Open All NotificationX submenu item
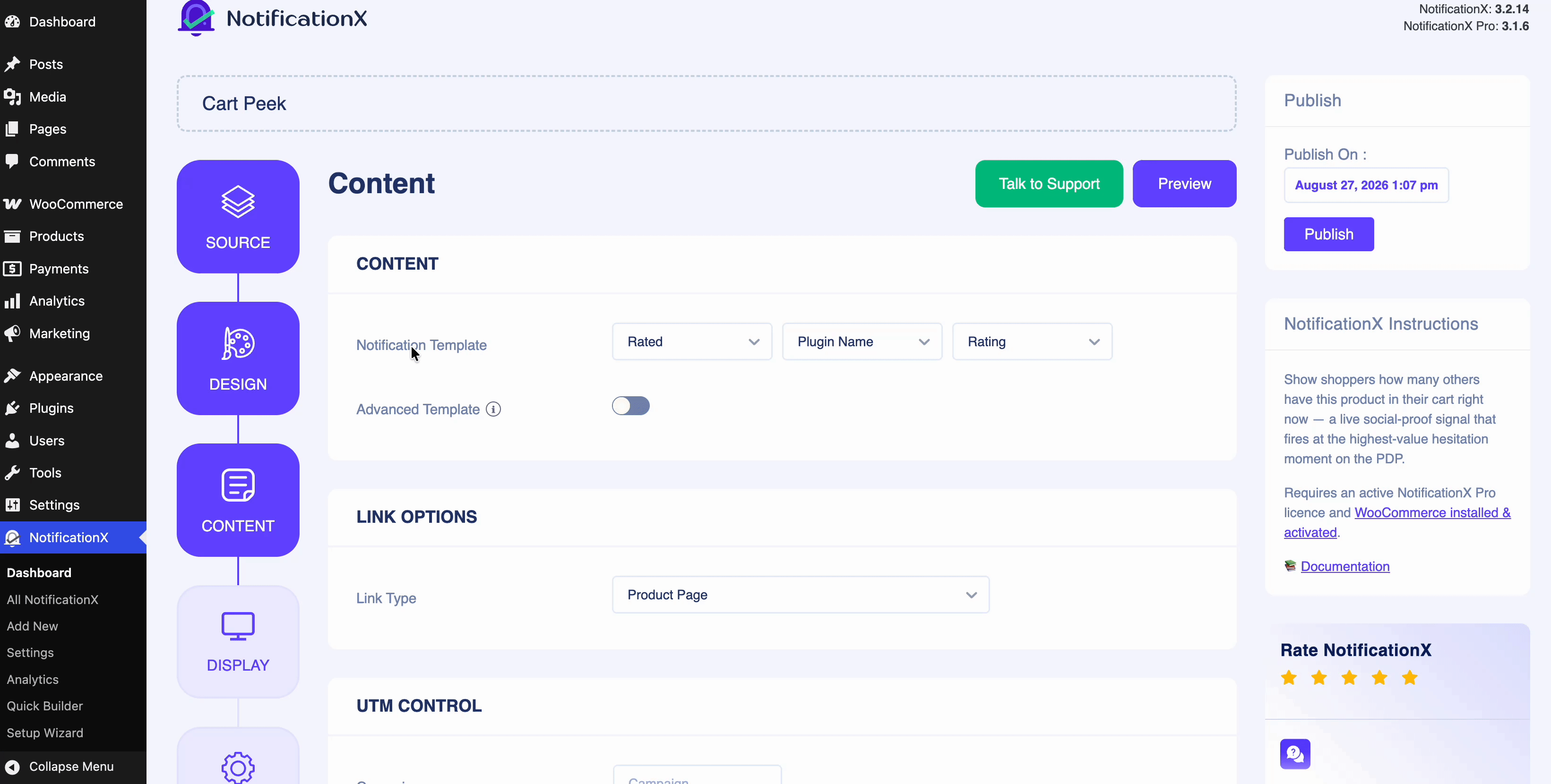 pyautogui.click(x=52, y=599)
